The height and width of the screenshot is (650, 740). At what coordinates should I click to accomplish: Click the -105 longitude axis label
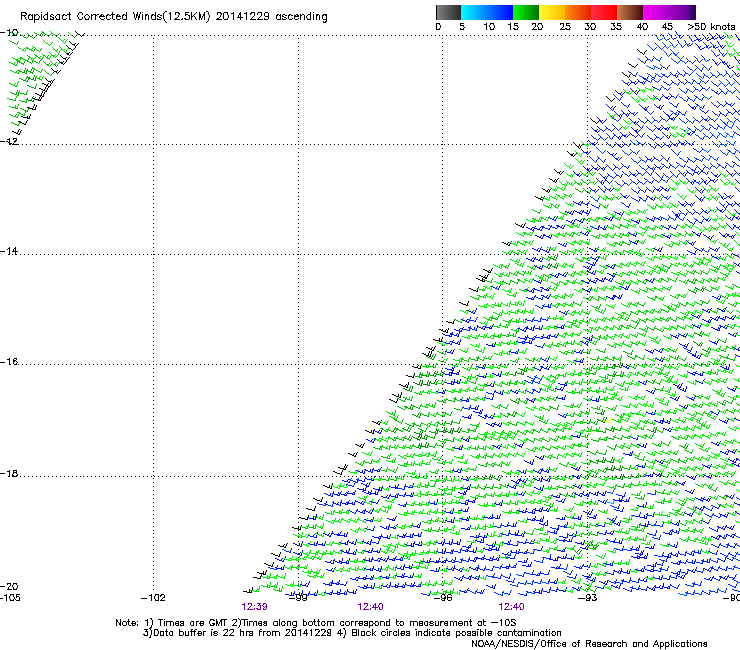coord(11,598)
